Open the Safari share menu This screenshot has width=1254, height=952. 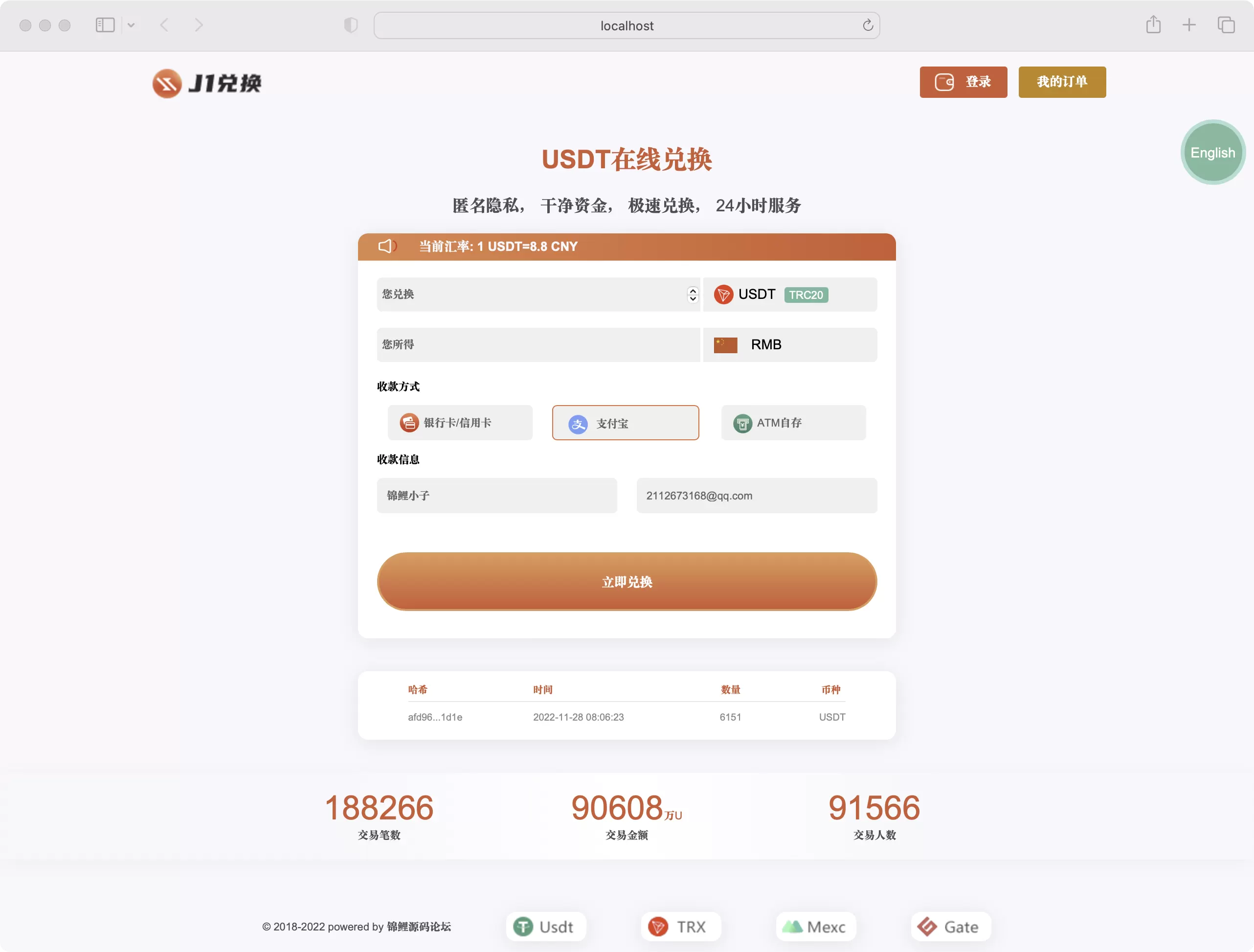click(1153, 24)
